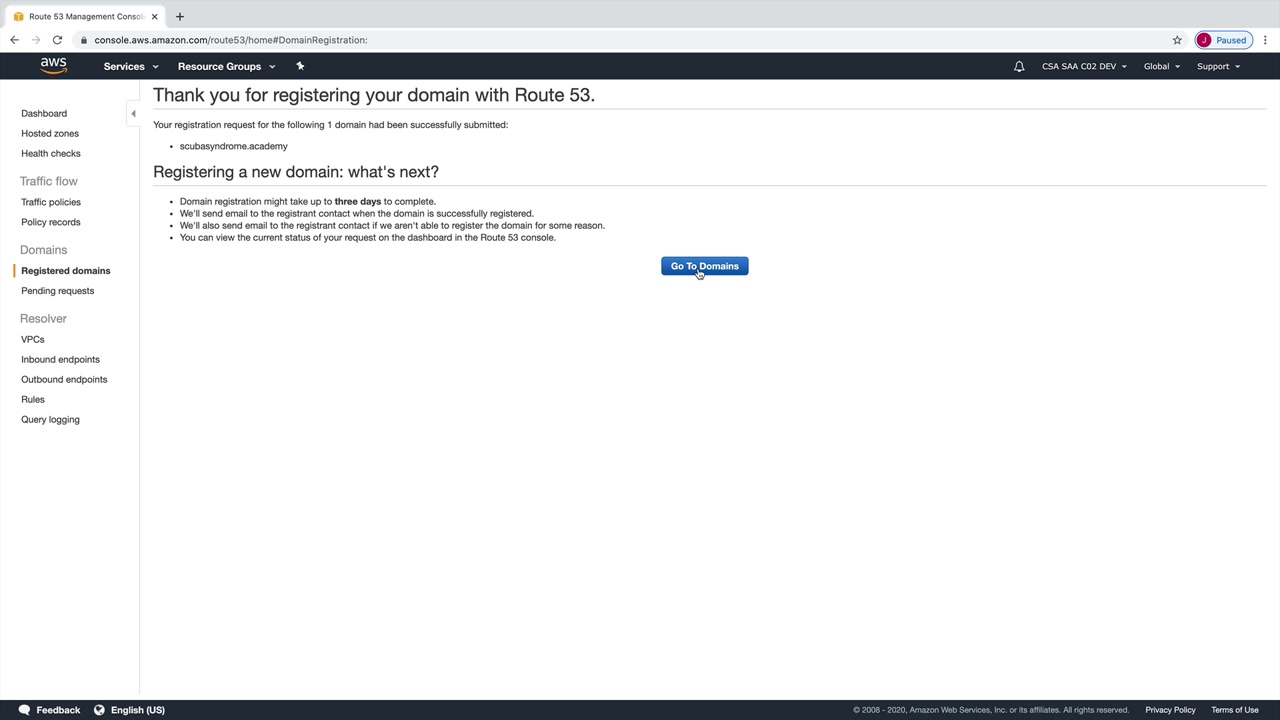Click the Feedback link in footer

58,710
